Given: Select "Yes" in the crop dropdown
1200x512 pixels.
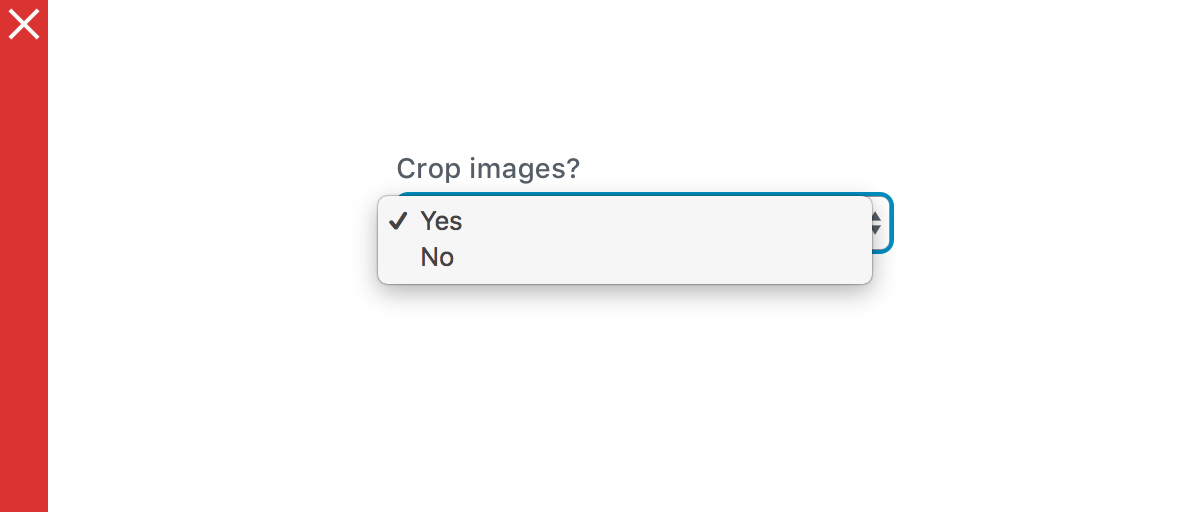Looking at the screenshot, I should coord(441,221).
